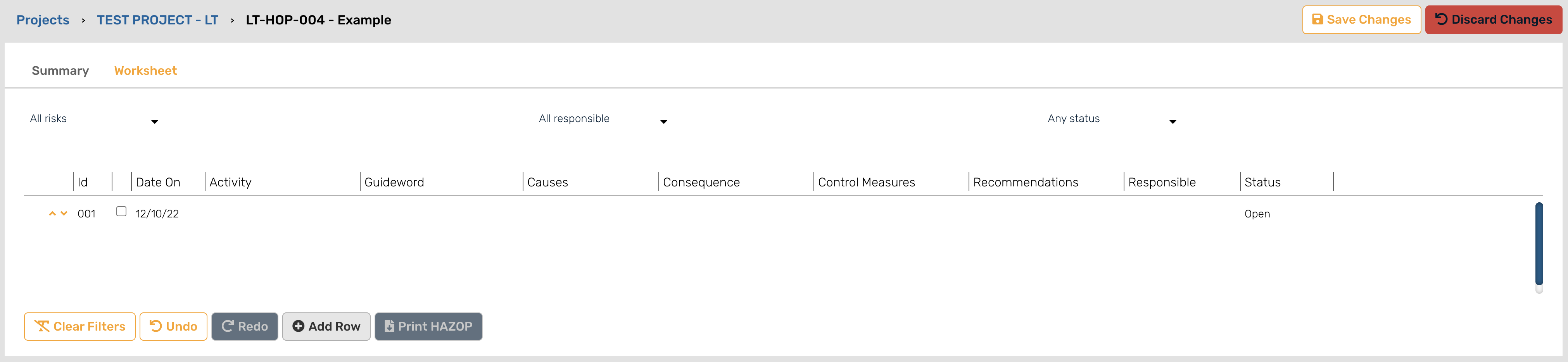
Task: Open the Any status filter dropdown
Action: click(1112, 119)
